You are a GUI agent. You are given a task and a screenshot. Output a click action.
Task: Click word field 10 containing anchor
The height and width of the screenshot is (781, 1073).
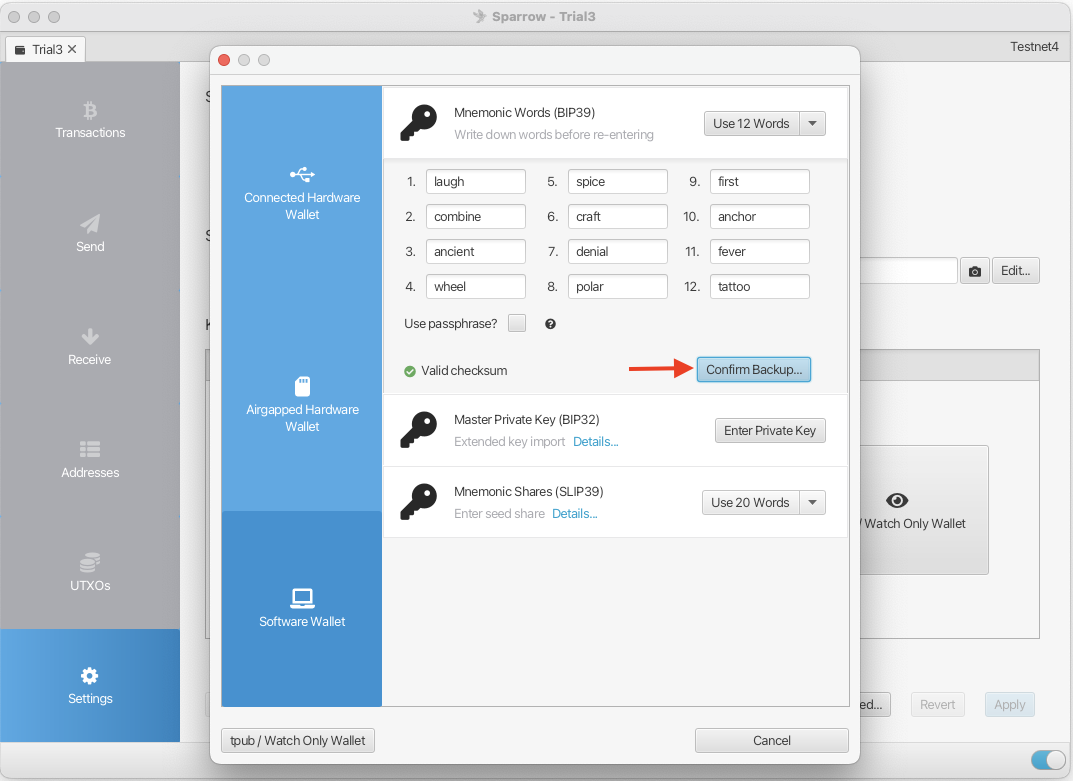click(x=760, y=216)
